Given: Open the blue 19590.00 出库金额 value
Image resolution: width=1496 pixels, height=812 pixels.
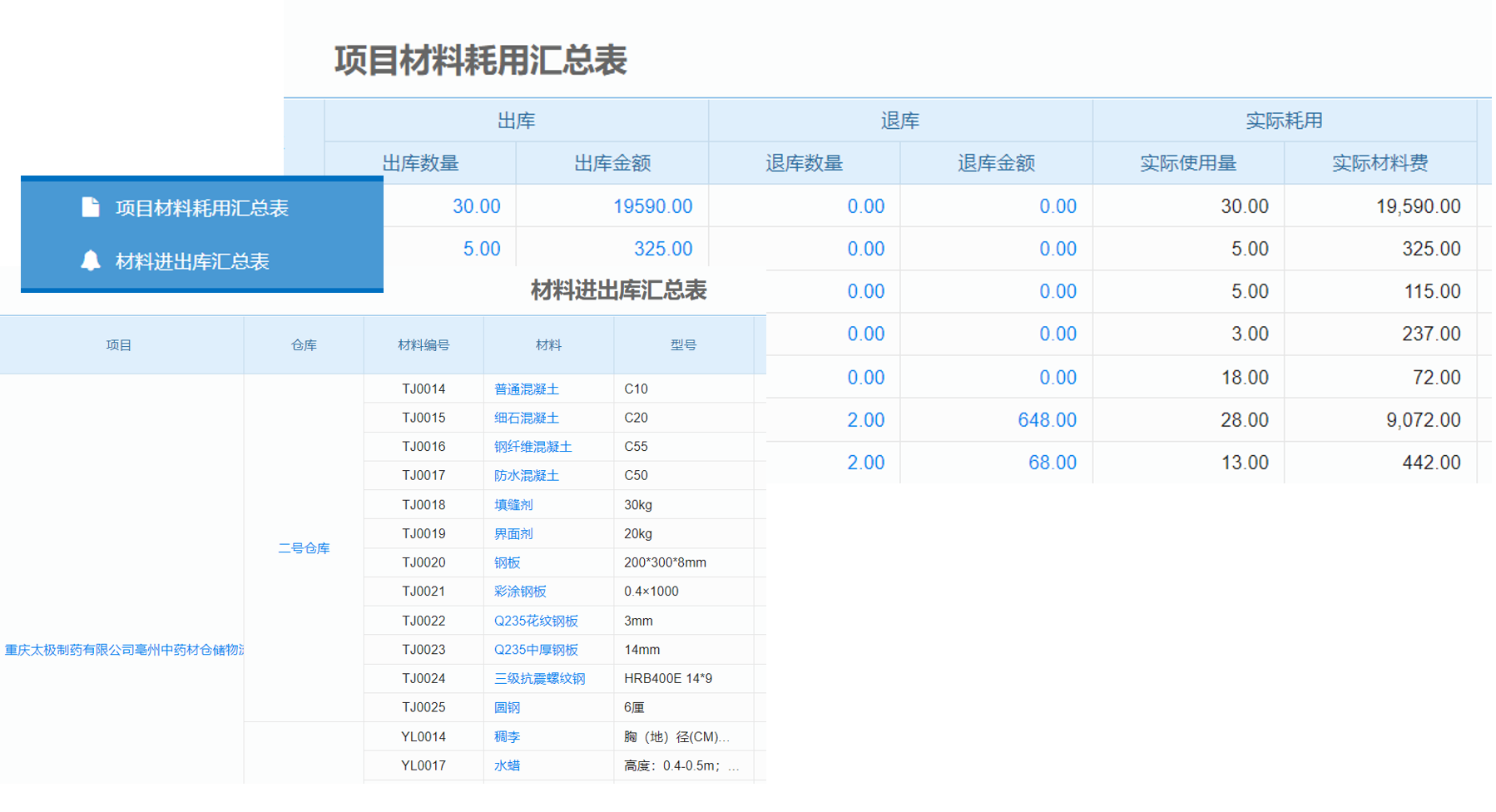Looking at the screenshot, I should (x=651, y=206).
